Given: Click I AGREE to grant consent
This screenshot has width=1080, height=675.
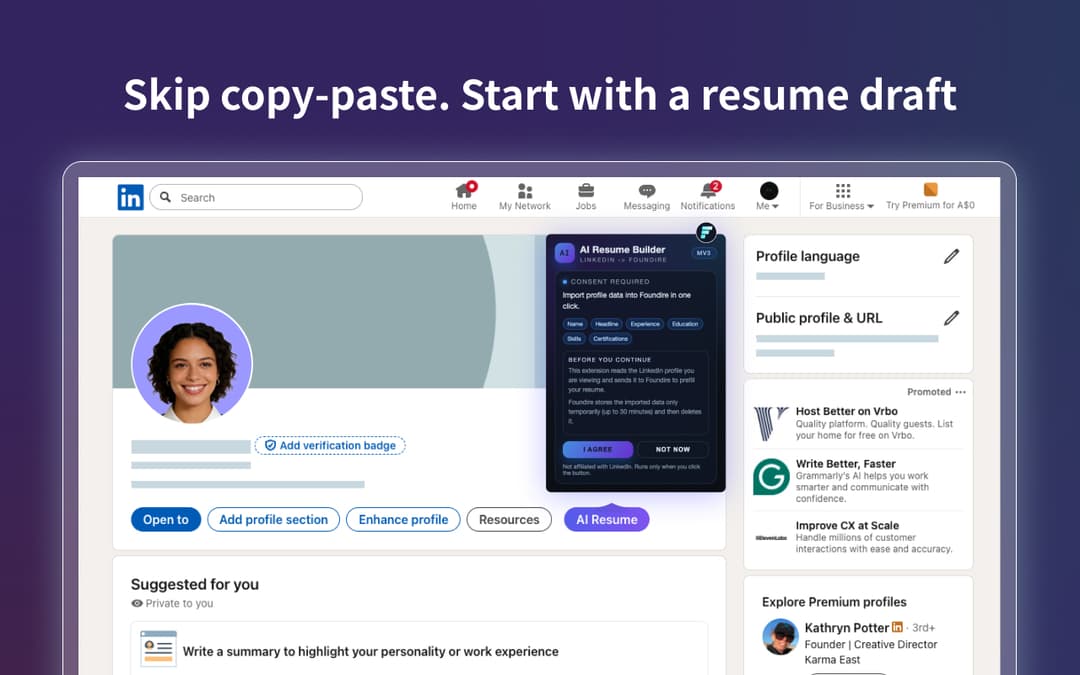Looking at the screenshot, I should click(x=597, y=449).
